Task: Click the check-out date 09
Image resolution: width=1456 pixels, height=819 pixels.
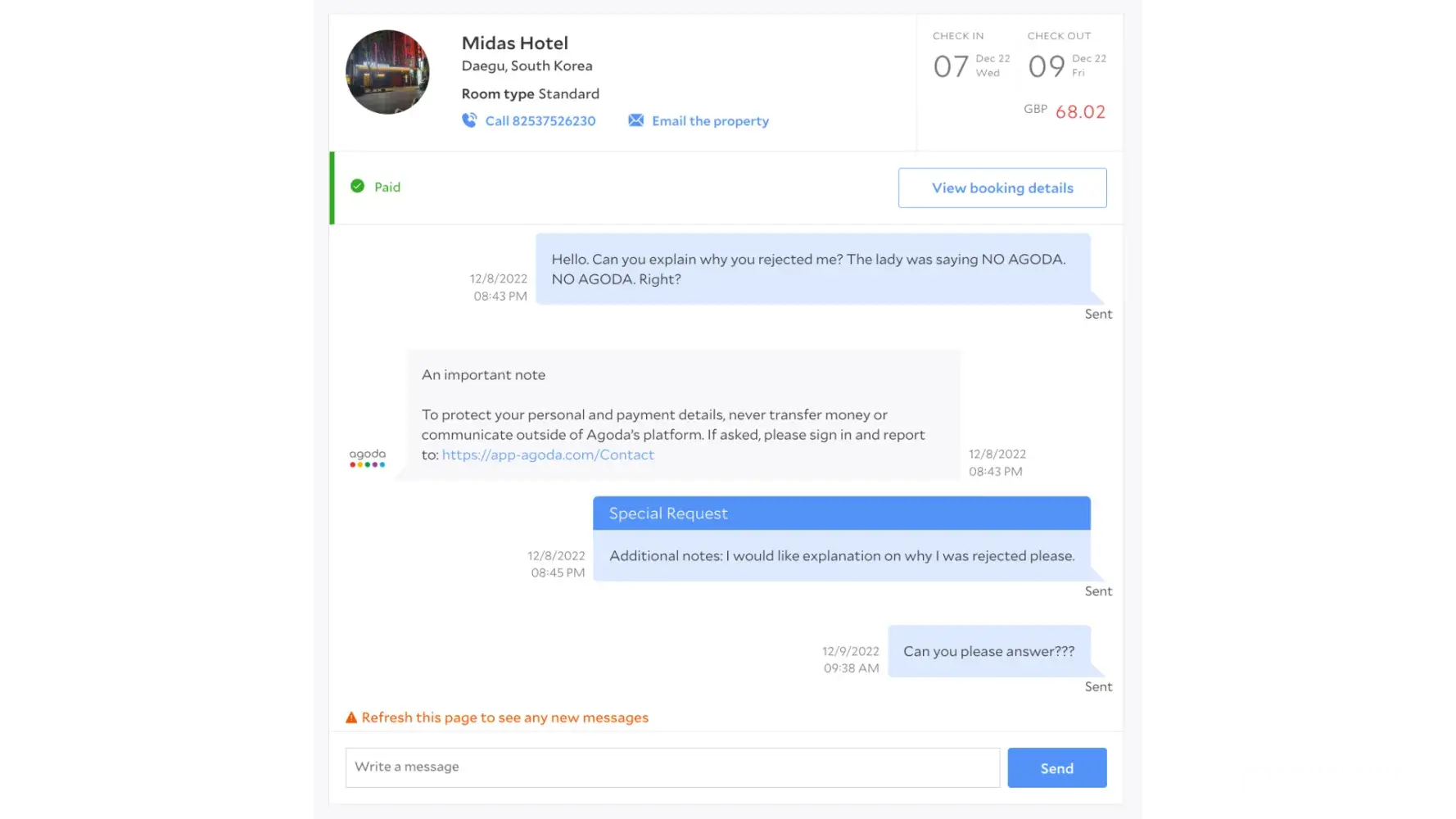Action: click(1046, 66)
